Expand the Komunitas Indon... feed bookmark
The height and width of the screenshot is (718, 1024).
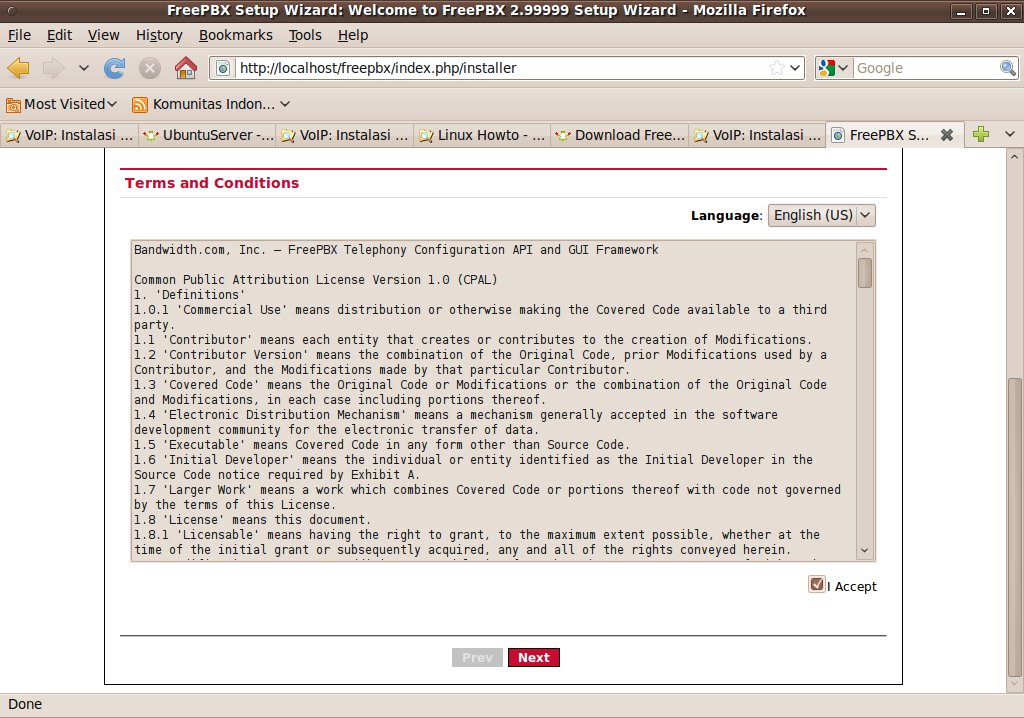(211, 104)
